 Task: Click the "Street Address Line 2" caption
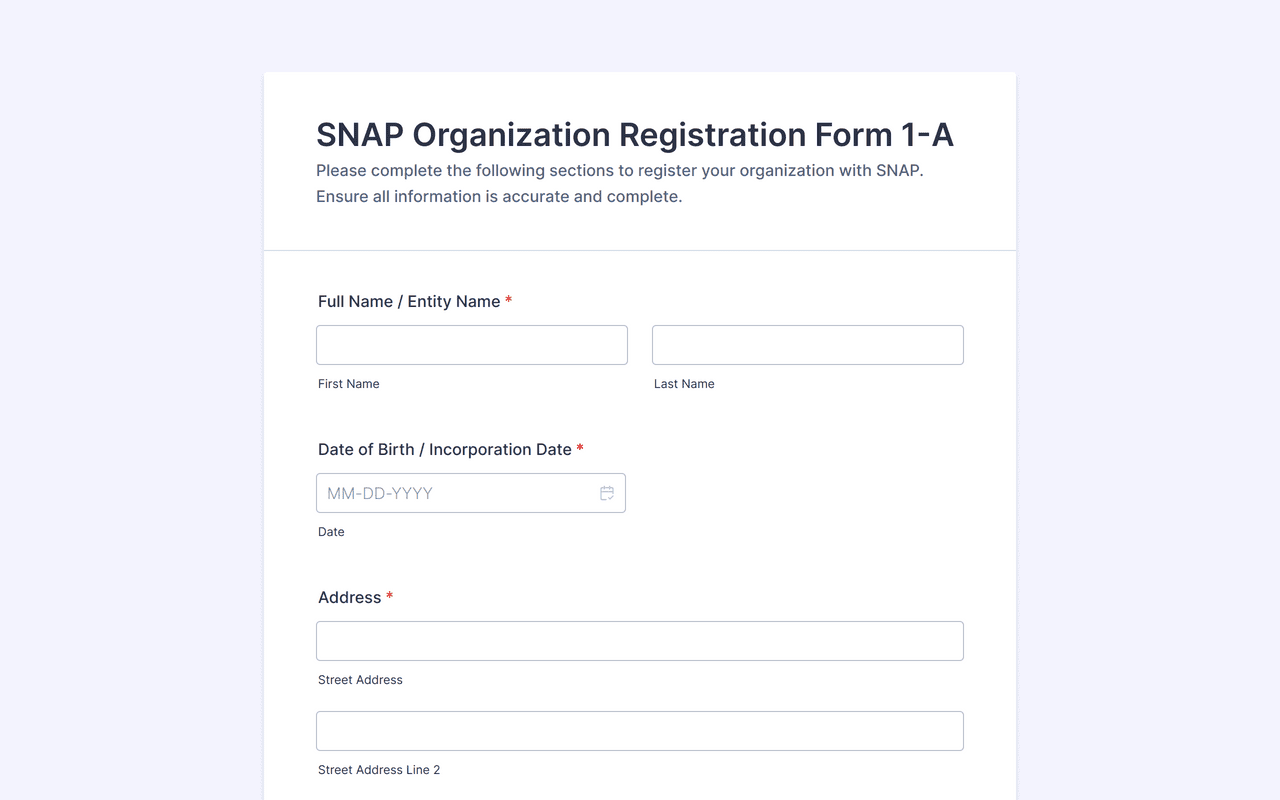tap(379, 770)
